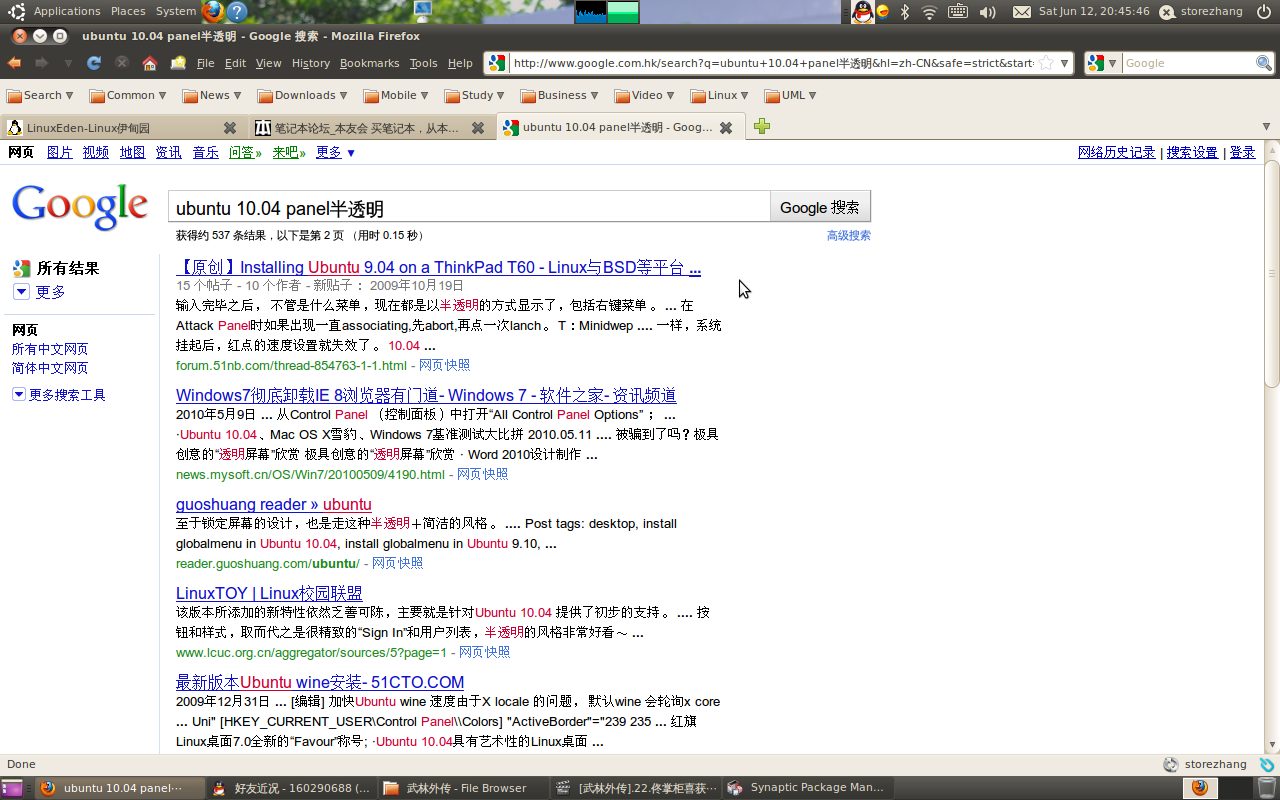
Task: Go to 图片 search
Action: pos(60,152)
